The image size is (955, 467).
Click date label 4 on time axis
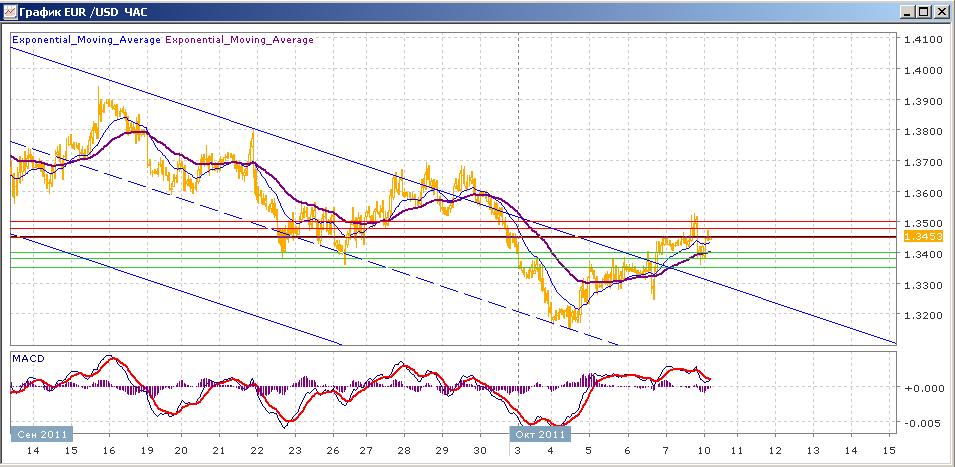(551, 451)
